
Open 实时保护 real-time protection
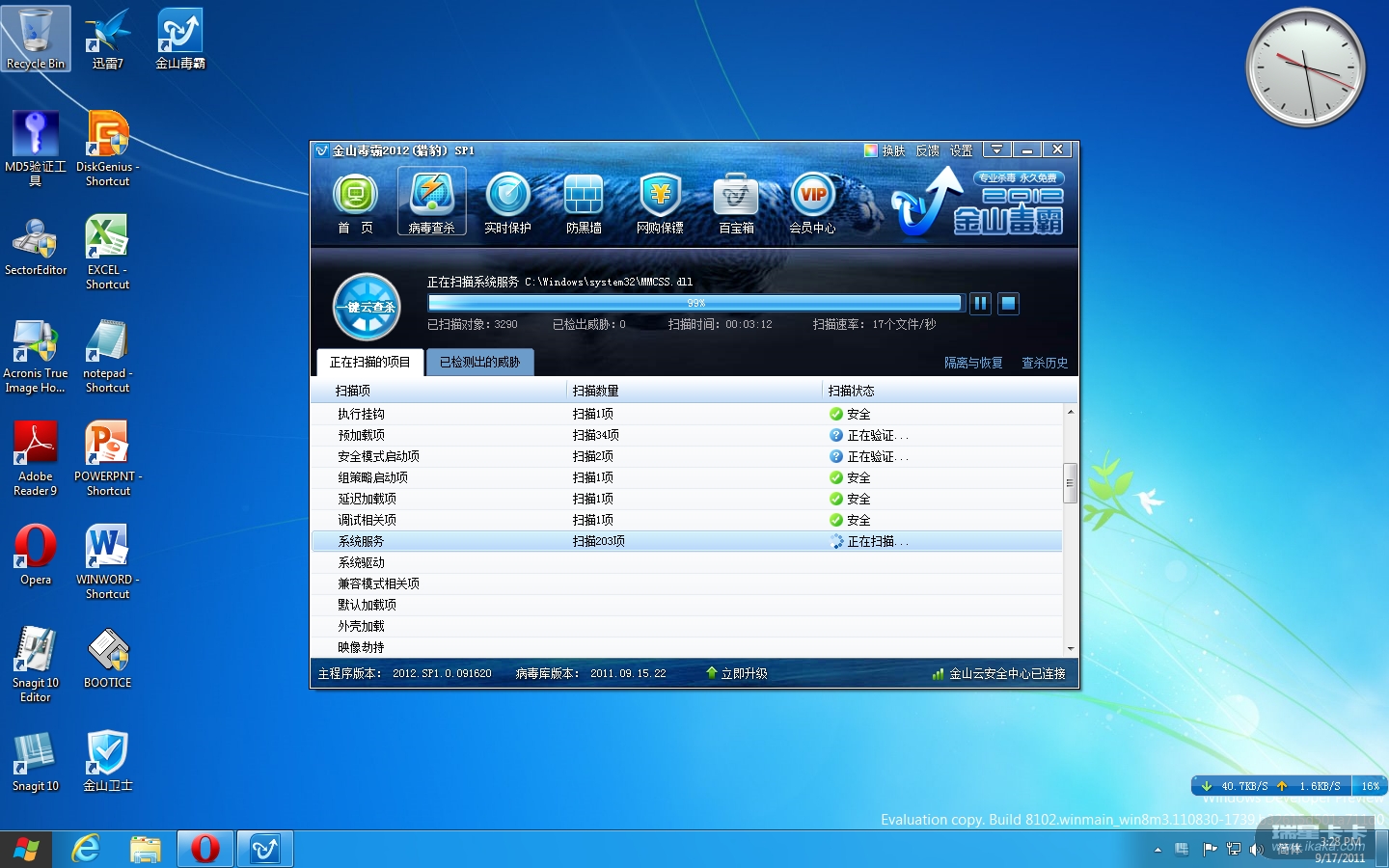tap(507, 203)
